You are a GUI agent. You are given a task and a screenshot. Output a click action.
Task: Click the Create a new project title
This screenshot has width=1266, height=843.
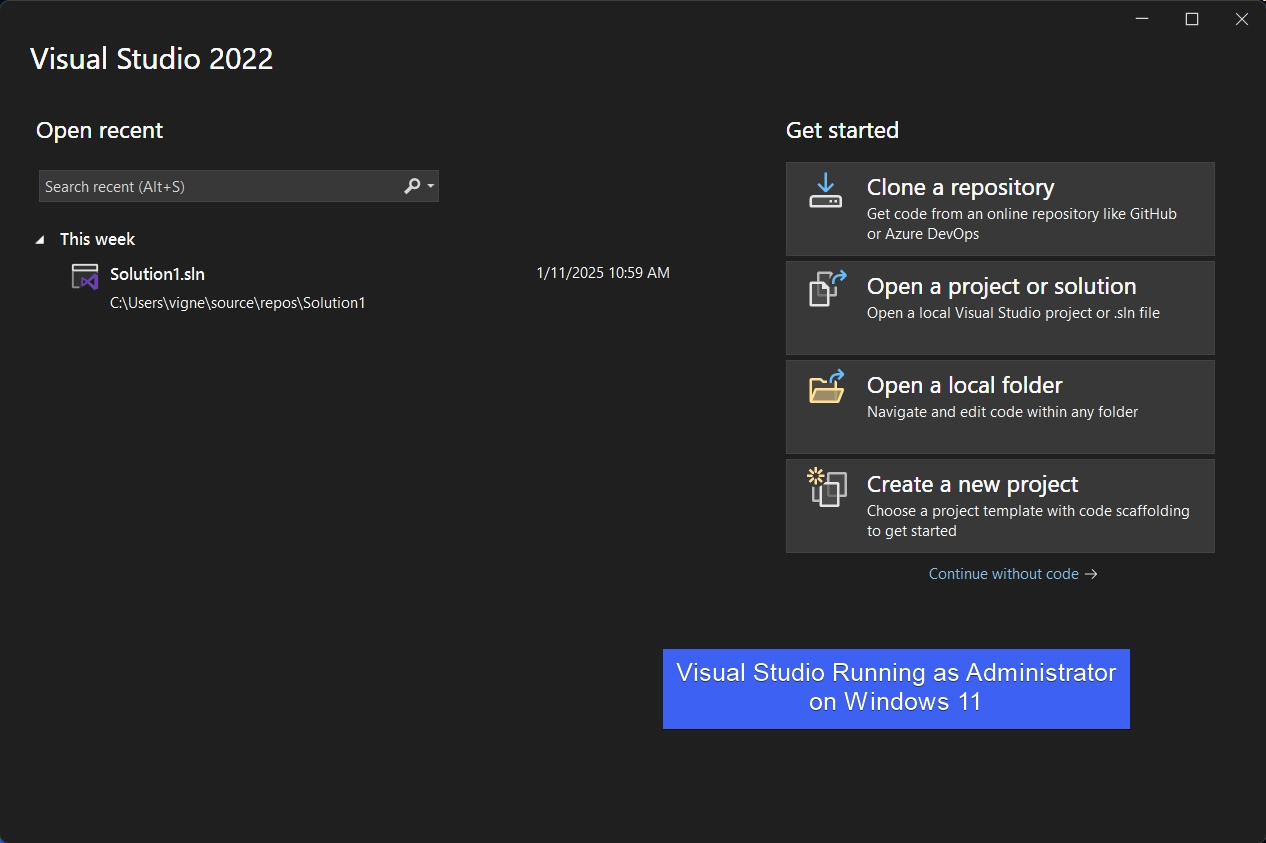[972, 484]
